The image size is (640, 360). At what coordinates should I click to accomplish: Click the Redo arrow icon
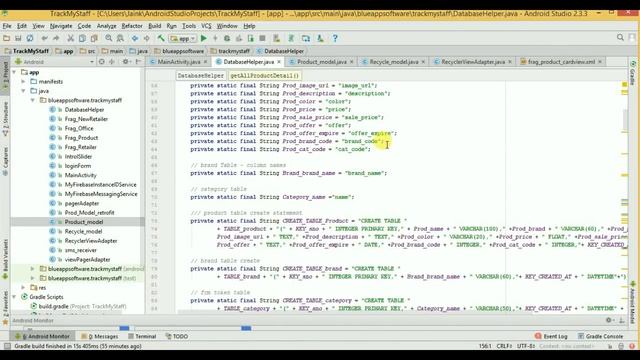click(x=56, y=38)
